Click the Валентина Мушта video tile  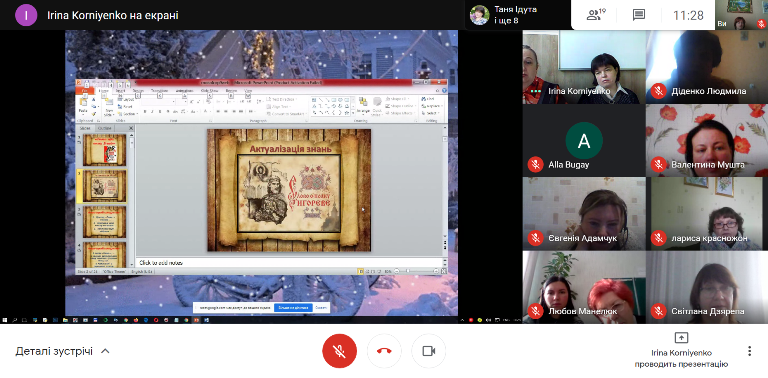(x=707, y=141)
